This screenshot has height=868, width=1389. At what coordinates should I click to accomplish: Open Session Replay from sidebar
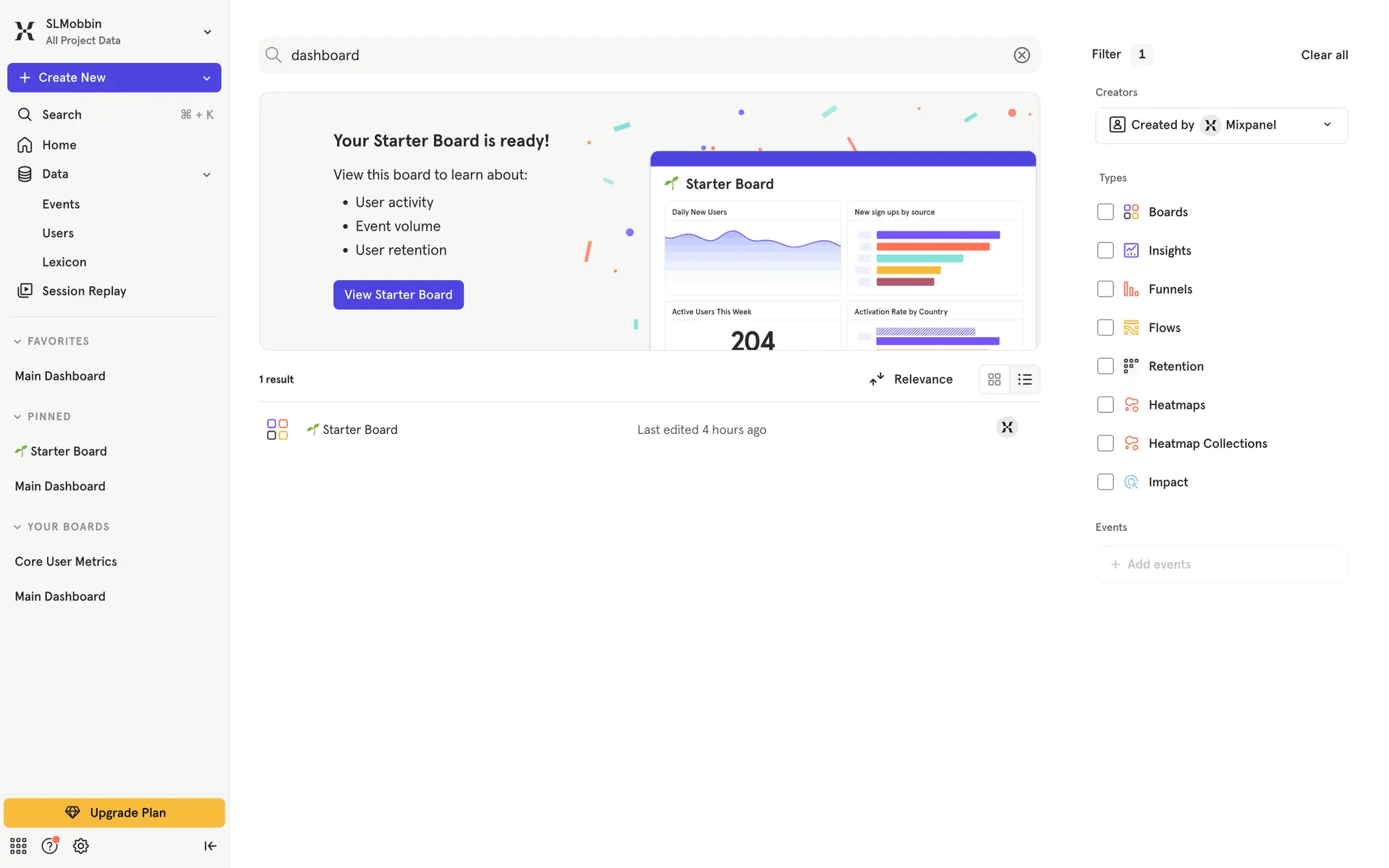click(84, 291)
